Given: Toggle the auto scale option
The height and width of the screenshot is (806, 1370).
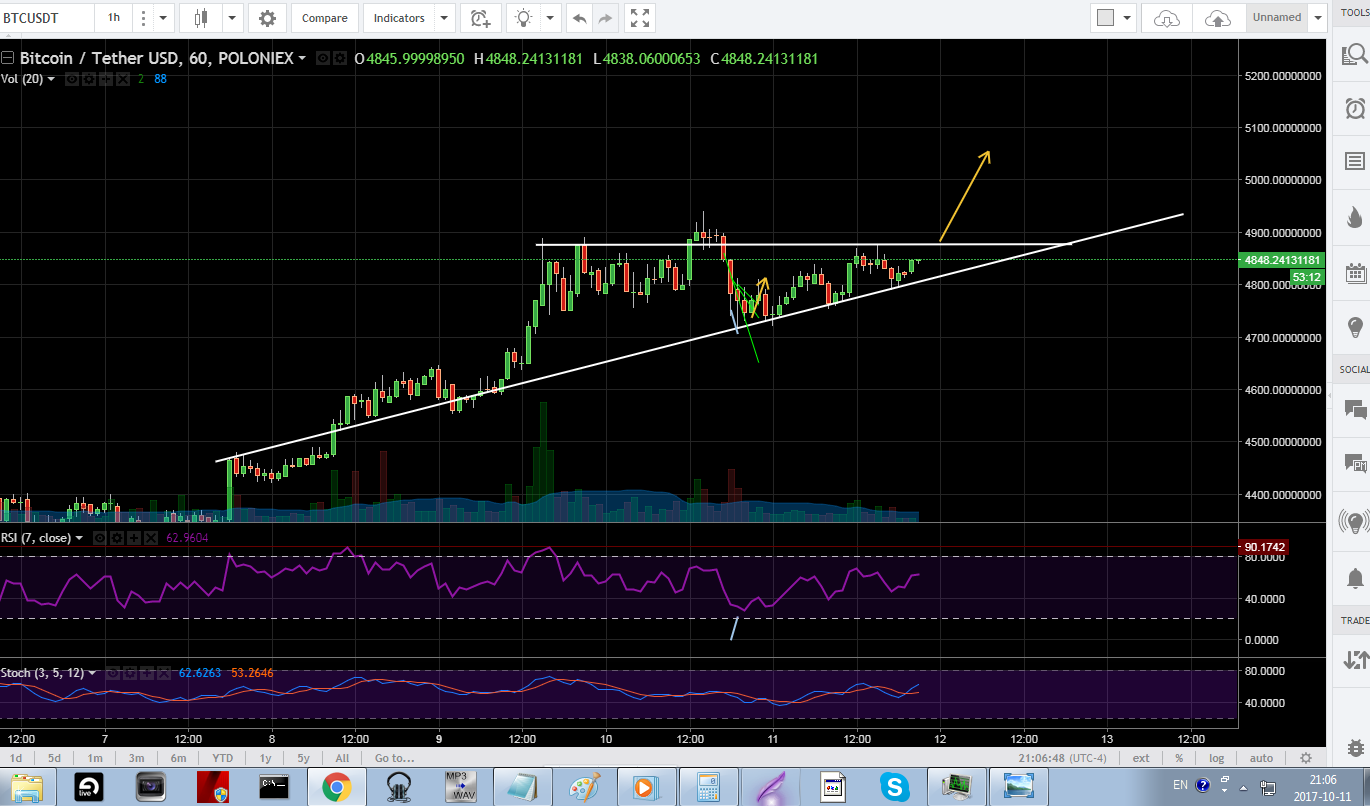Looking at the screenshot, I should click(x=1262, y=758).
